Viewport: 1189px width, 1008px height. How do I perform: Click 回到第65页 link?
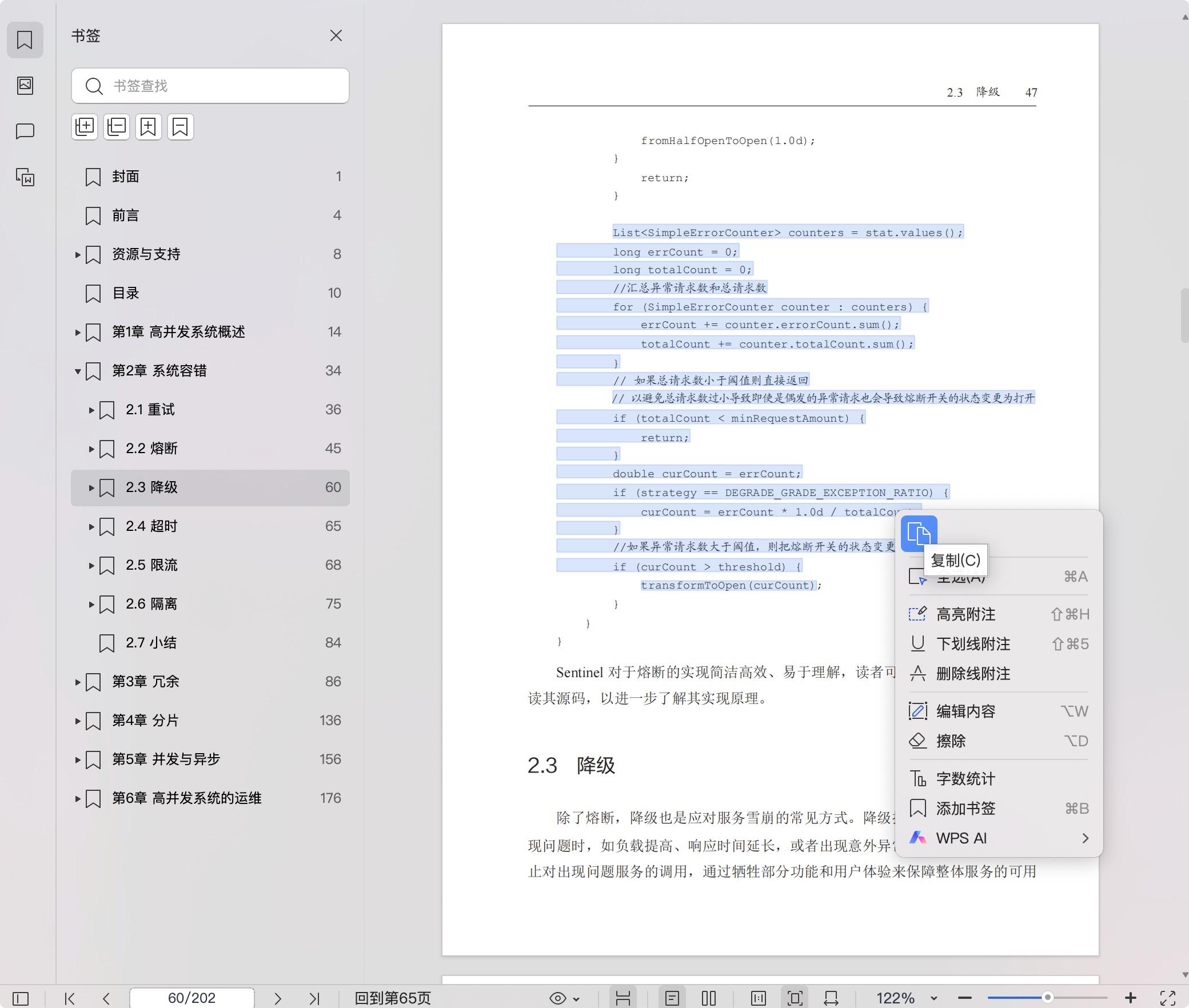393,998
